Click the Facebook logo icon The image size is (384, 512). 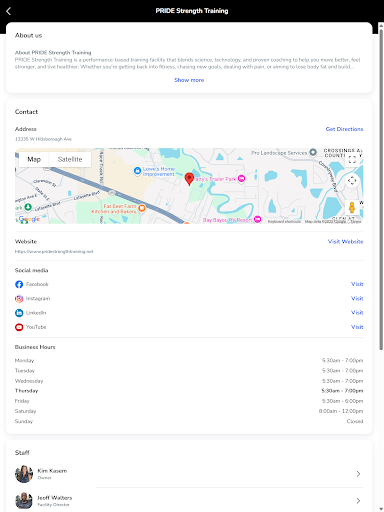19,284
